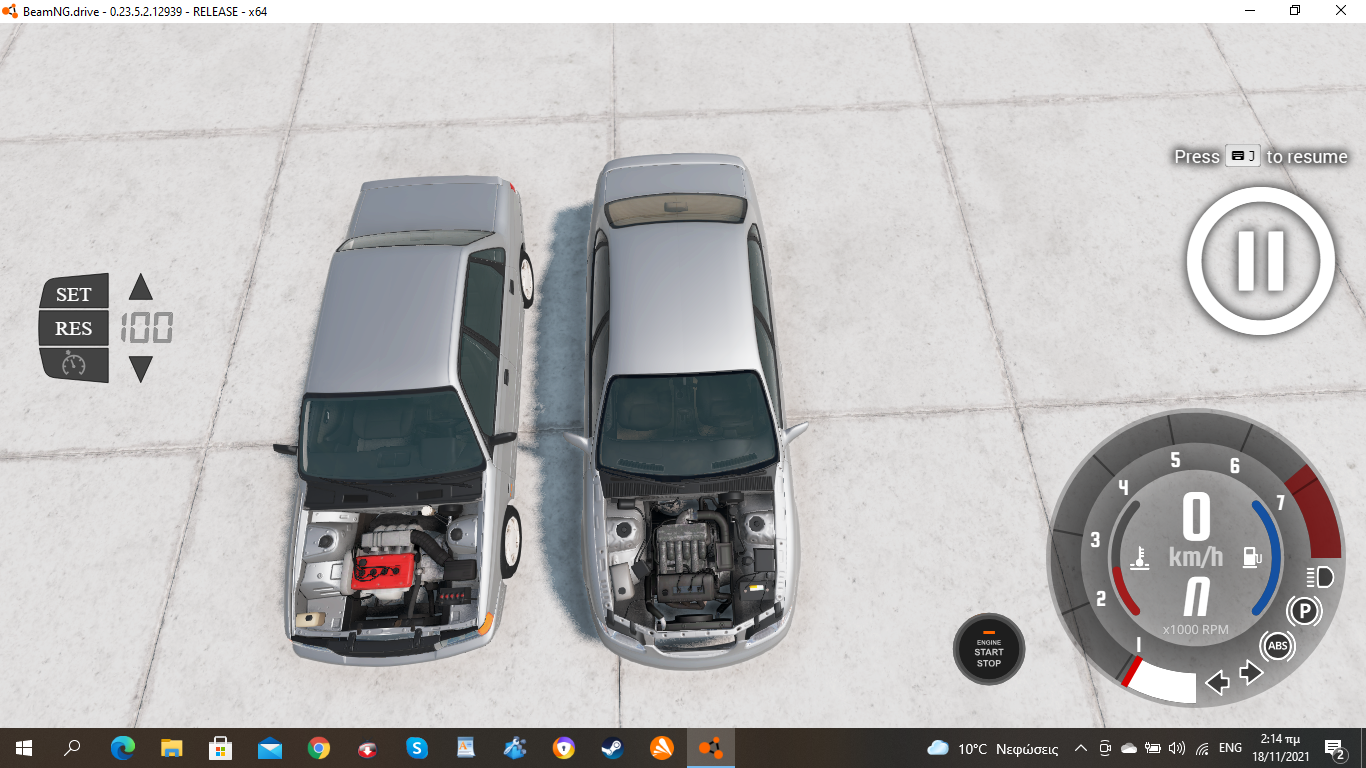Image resolution: width=1366 pixels, height=768 pixels.
Task: Open Microsoft Edge from taskbar
Action: 122,748
